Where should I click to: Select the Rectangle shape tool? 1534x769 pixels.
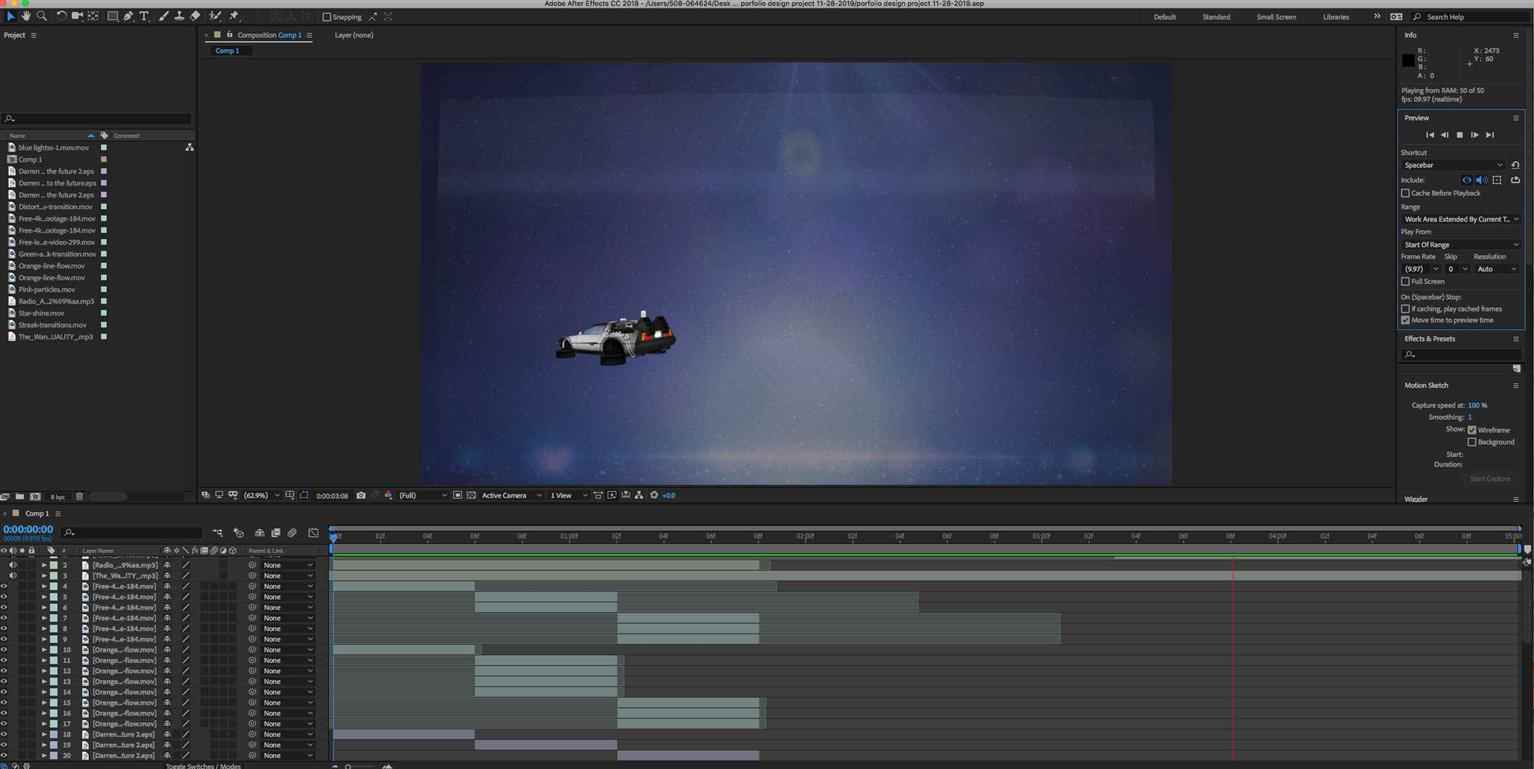[x=113, y=16]
